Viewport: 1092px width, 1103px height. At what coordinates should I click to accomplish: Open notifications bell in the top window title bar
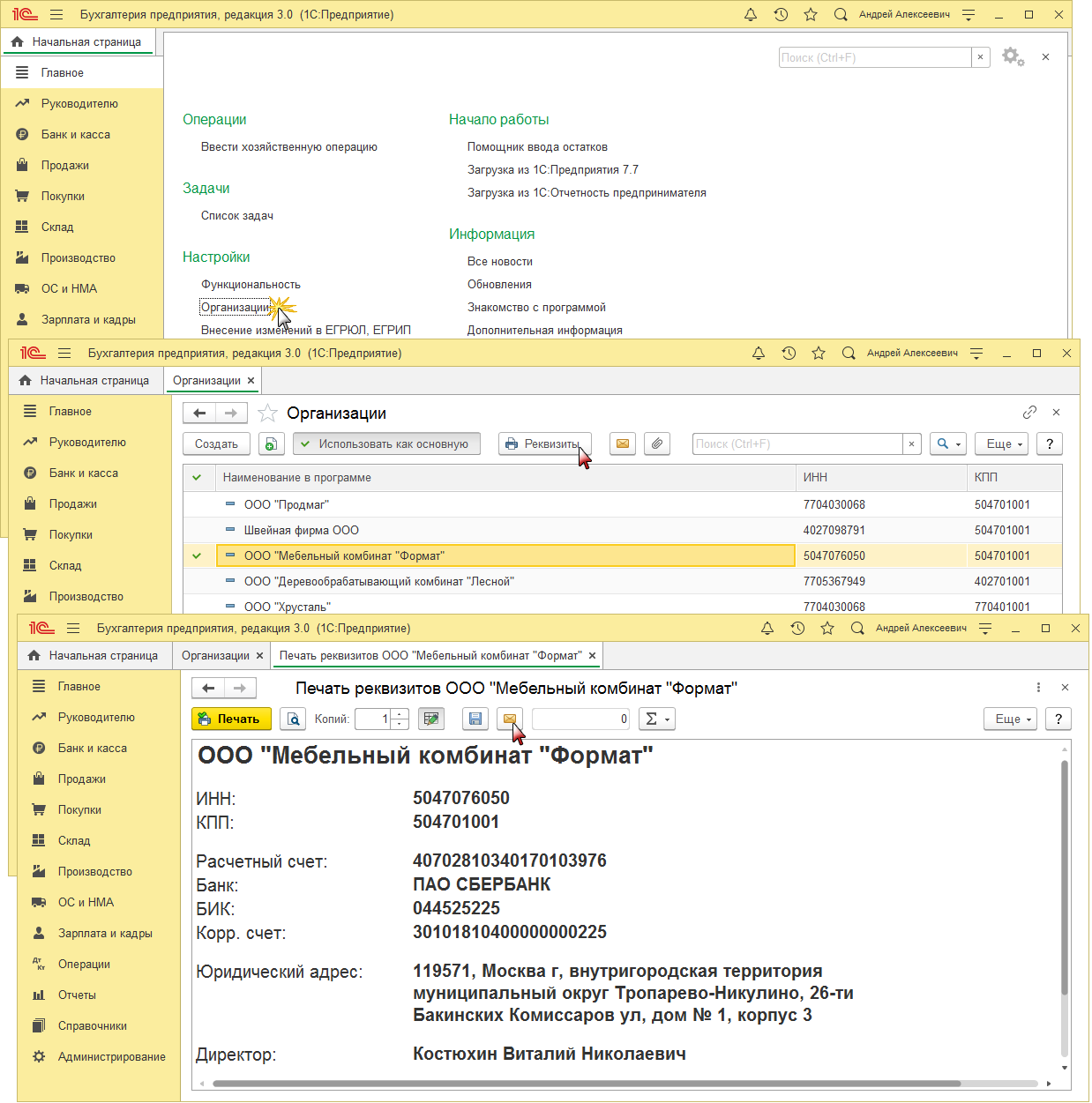[x=751, y=14]
